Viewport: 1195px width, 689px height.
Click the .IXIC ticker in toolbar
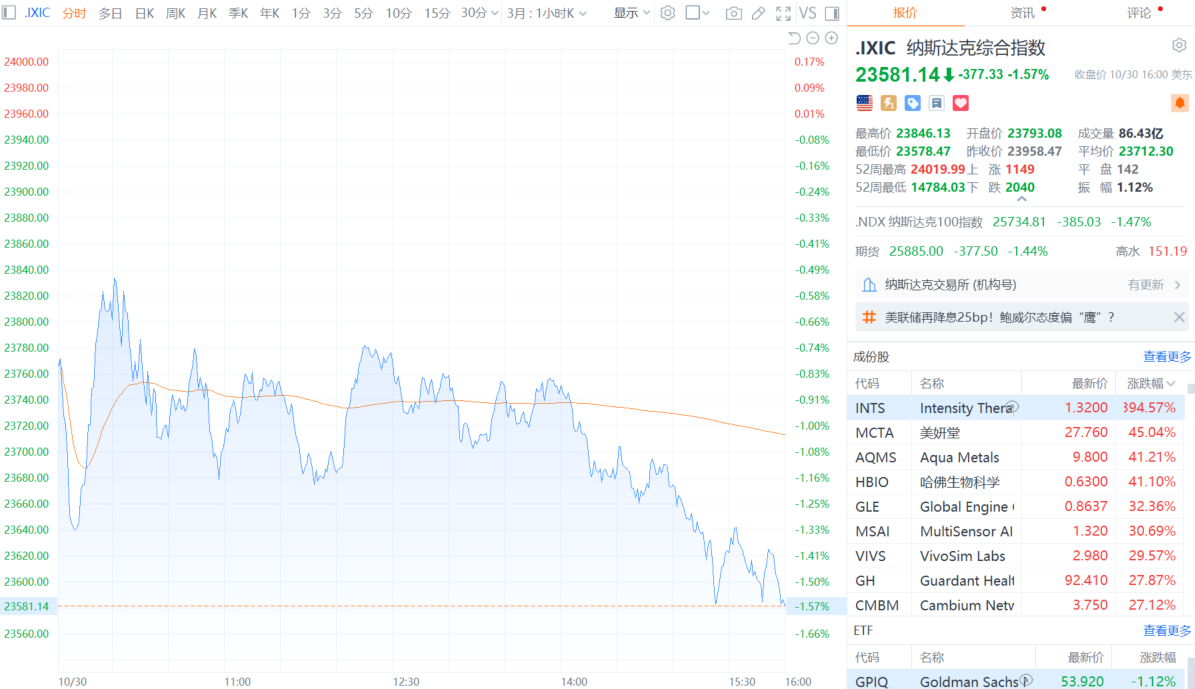click(x=37, y=13)
